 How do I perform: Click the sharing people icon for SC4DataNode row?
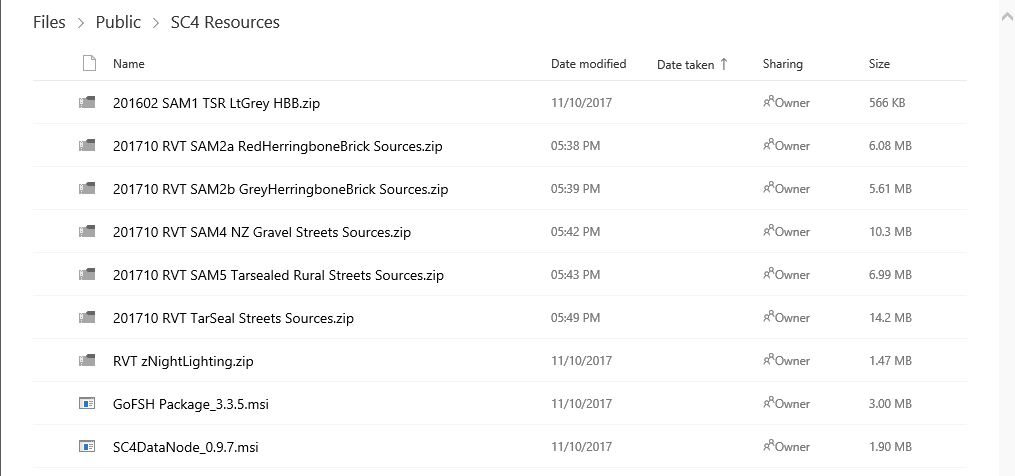(x=769, y=446)
